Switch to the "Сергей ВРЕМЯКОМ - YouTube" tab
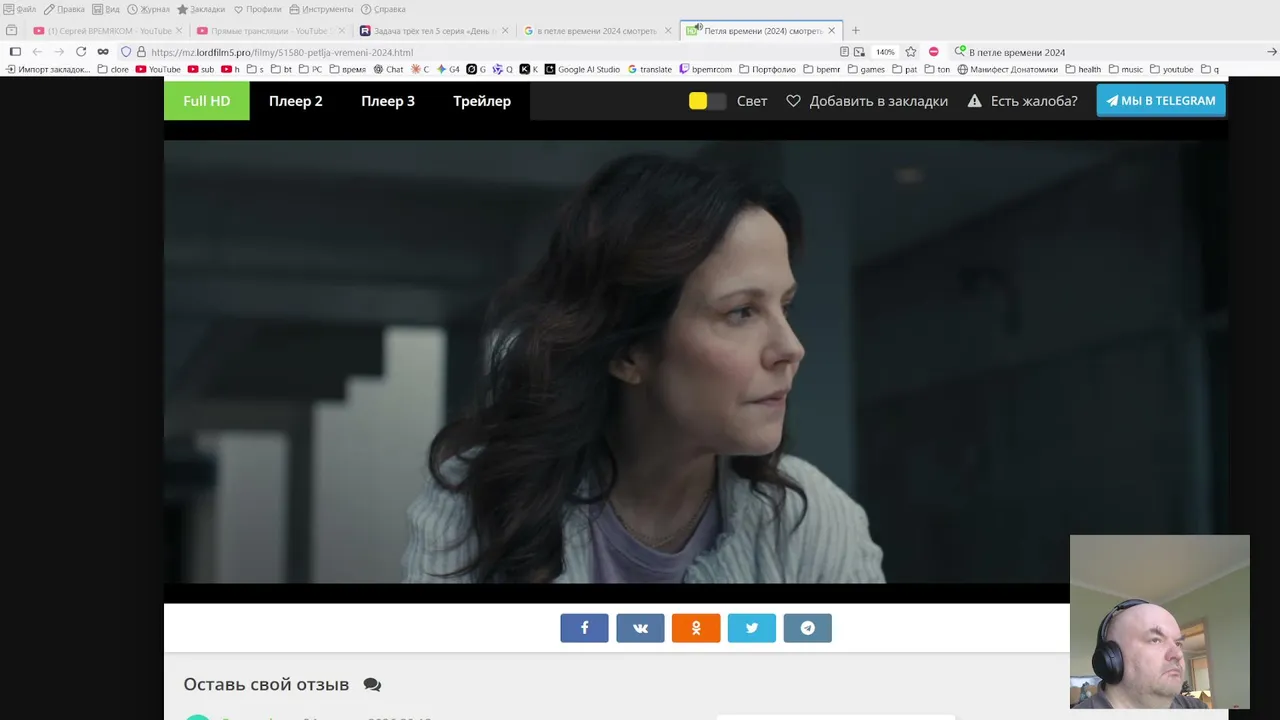Screen dimensions: 1280x720 coord(108,31)
